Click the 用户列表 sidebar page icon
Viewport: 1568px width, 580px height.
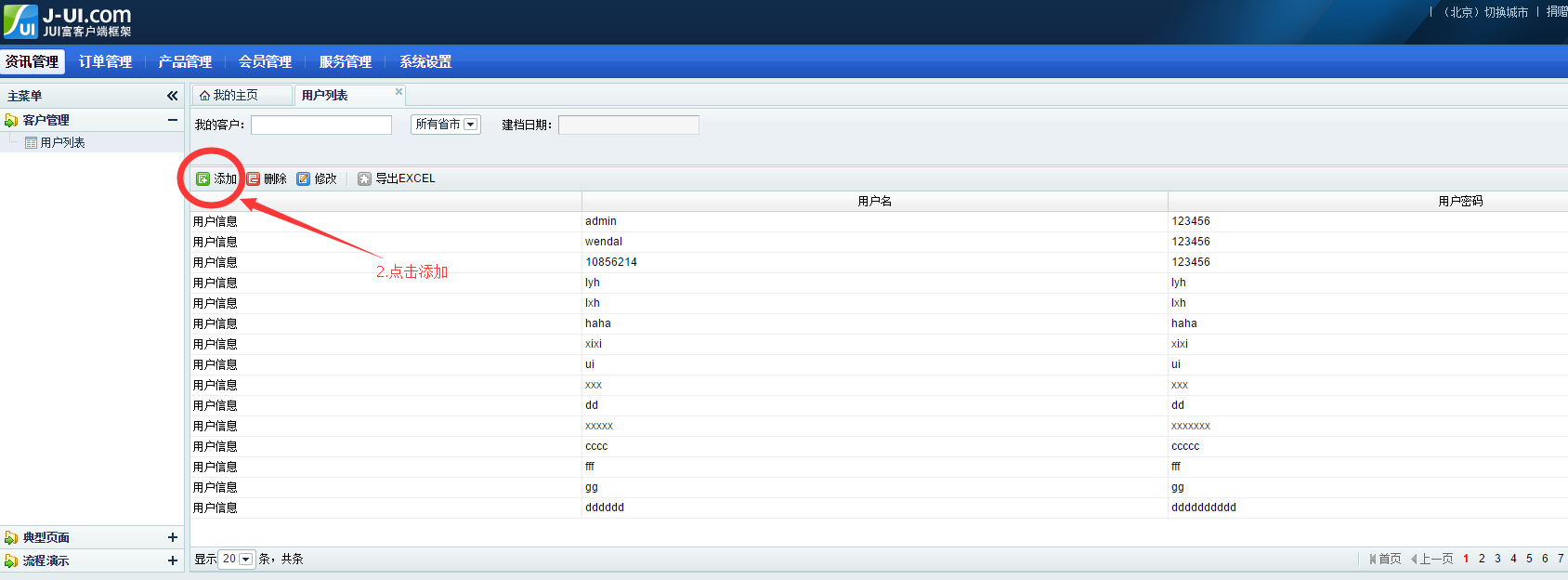pyautogui.click(x=31, y=143)
